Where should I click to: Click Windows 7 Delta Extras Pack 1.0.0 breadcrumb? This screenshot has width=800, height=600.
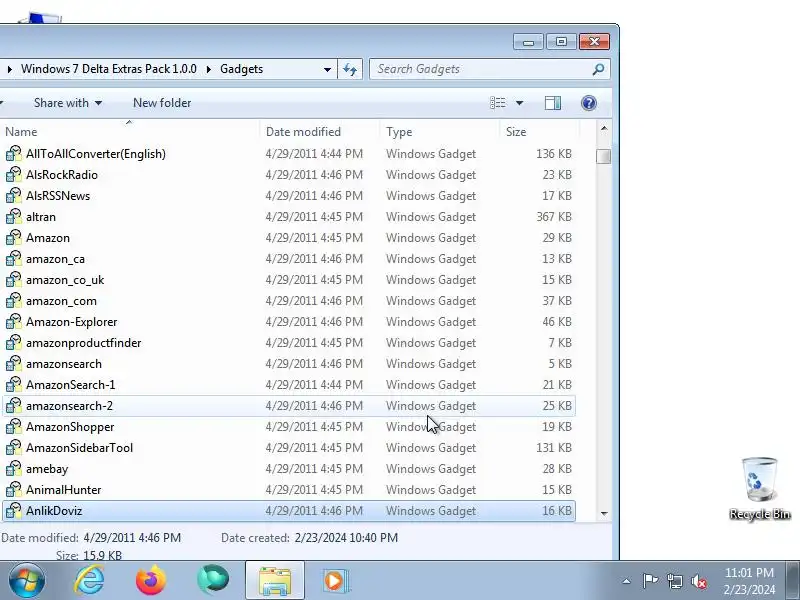pos(109,69)
